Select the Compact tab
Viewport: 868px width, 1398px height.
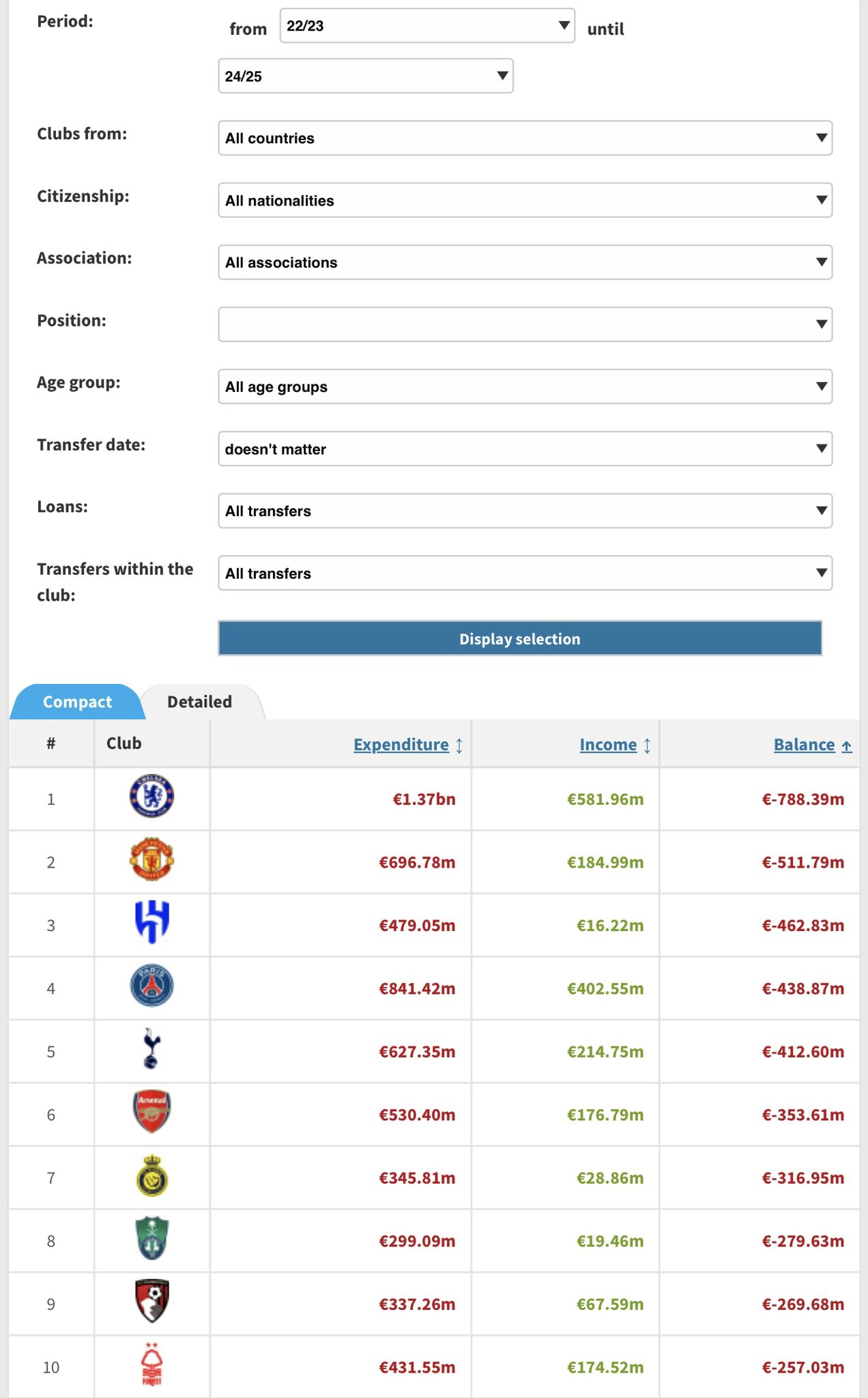(x=77, y=702)
